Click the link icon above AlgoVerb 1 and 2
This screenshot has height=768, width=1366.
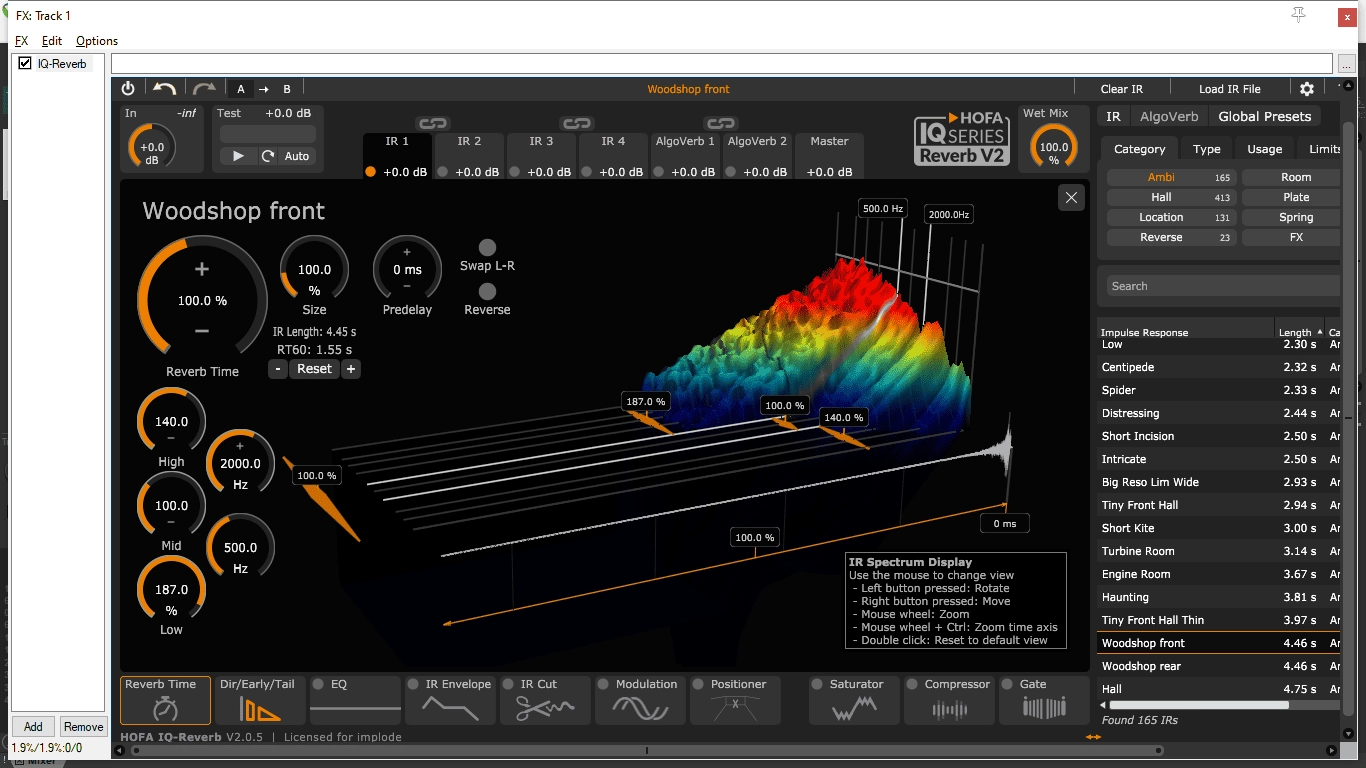(x=721, y=124)
